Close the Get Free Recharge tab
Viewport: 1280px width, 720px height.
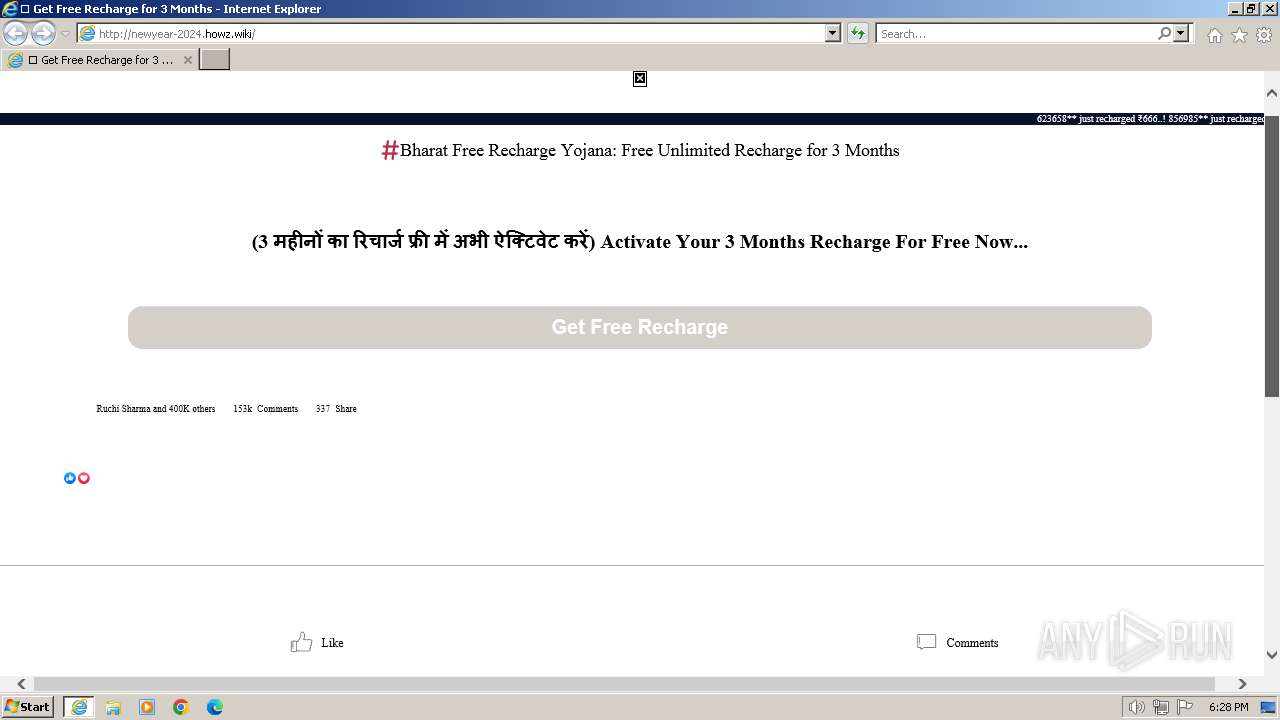(x=187, y=60)
